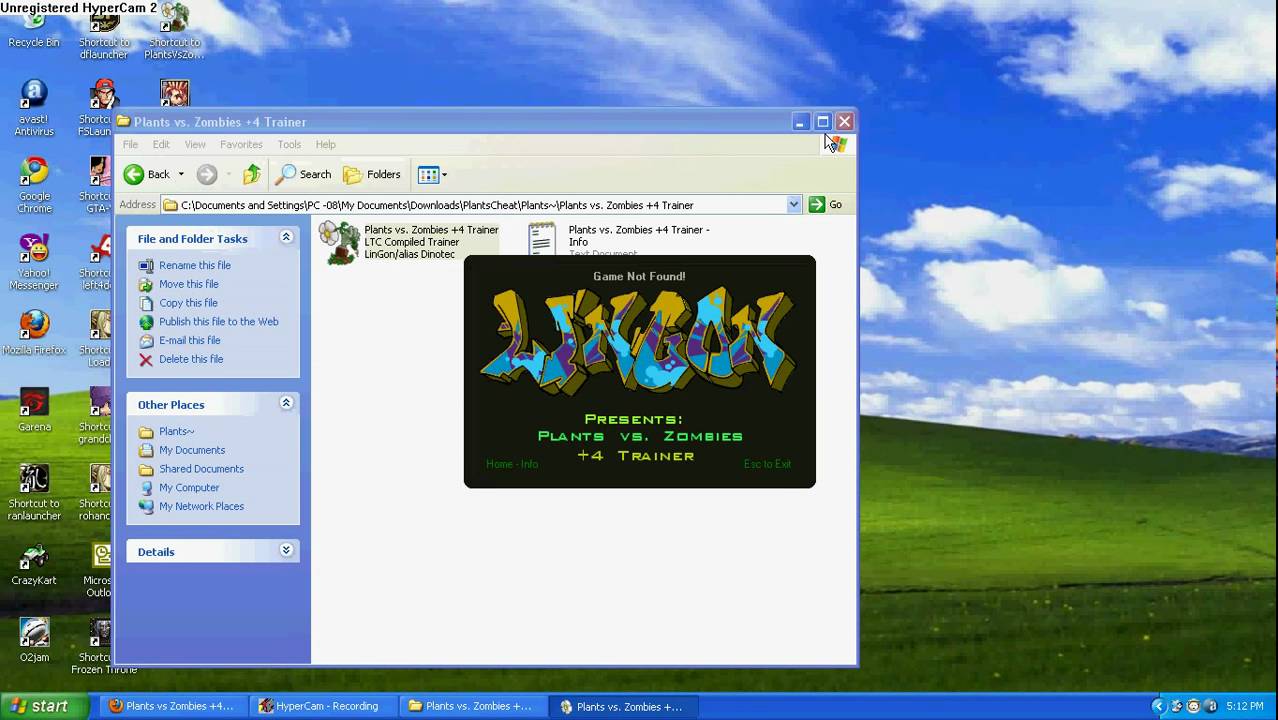Open the Back button history dropdown arrow
This screenshot has height=720, width=1278.
pos(181,174)
